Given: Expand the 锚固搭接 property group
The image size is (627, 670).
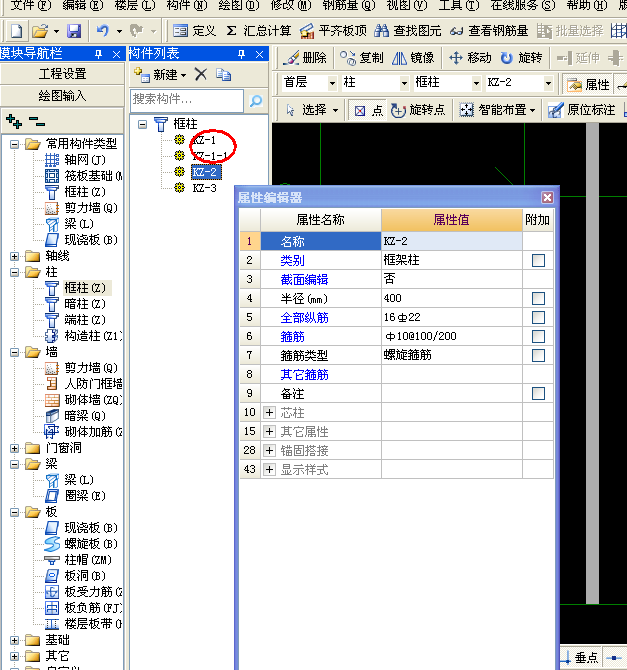Looking at the screenshot, I should (x=269, y=450).
